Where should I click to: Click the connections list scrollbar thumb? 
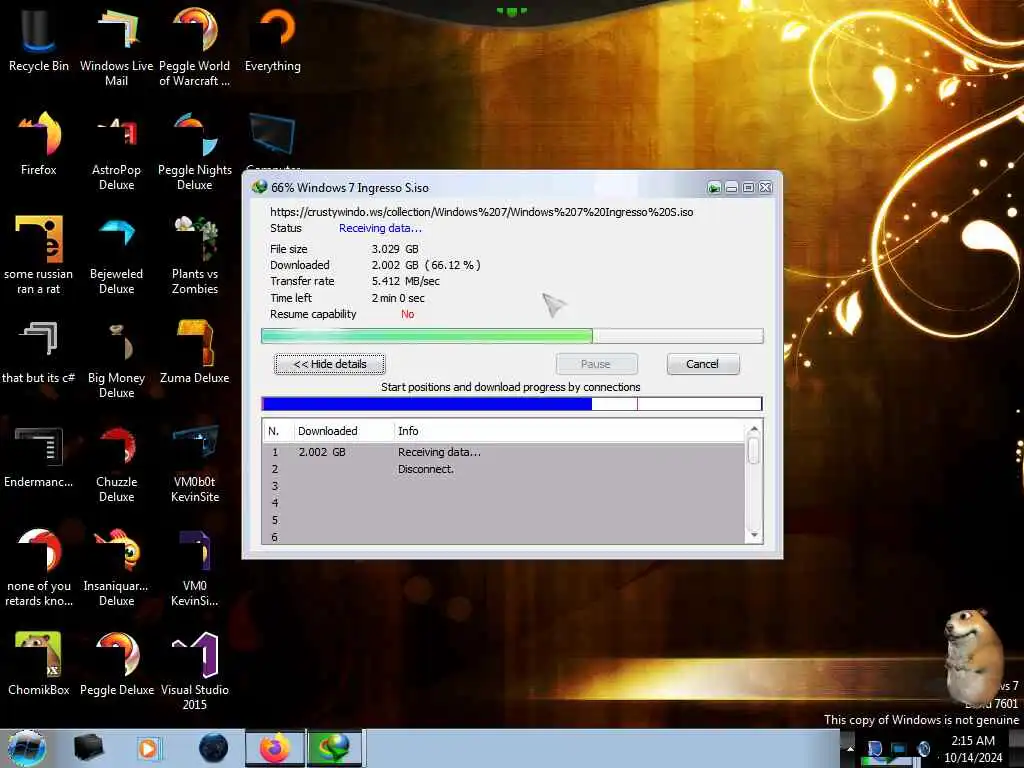[x=754, y=451]
